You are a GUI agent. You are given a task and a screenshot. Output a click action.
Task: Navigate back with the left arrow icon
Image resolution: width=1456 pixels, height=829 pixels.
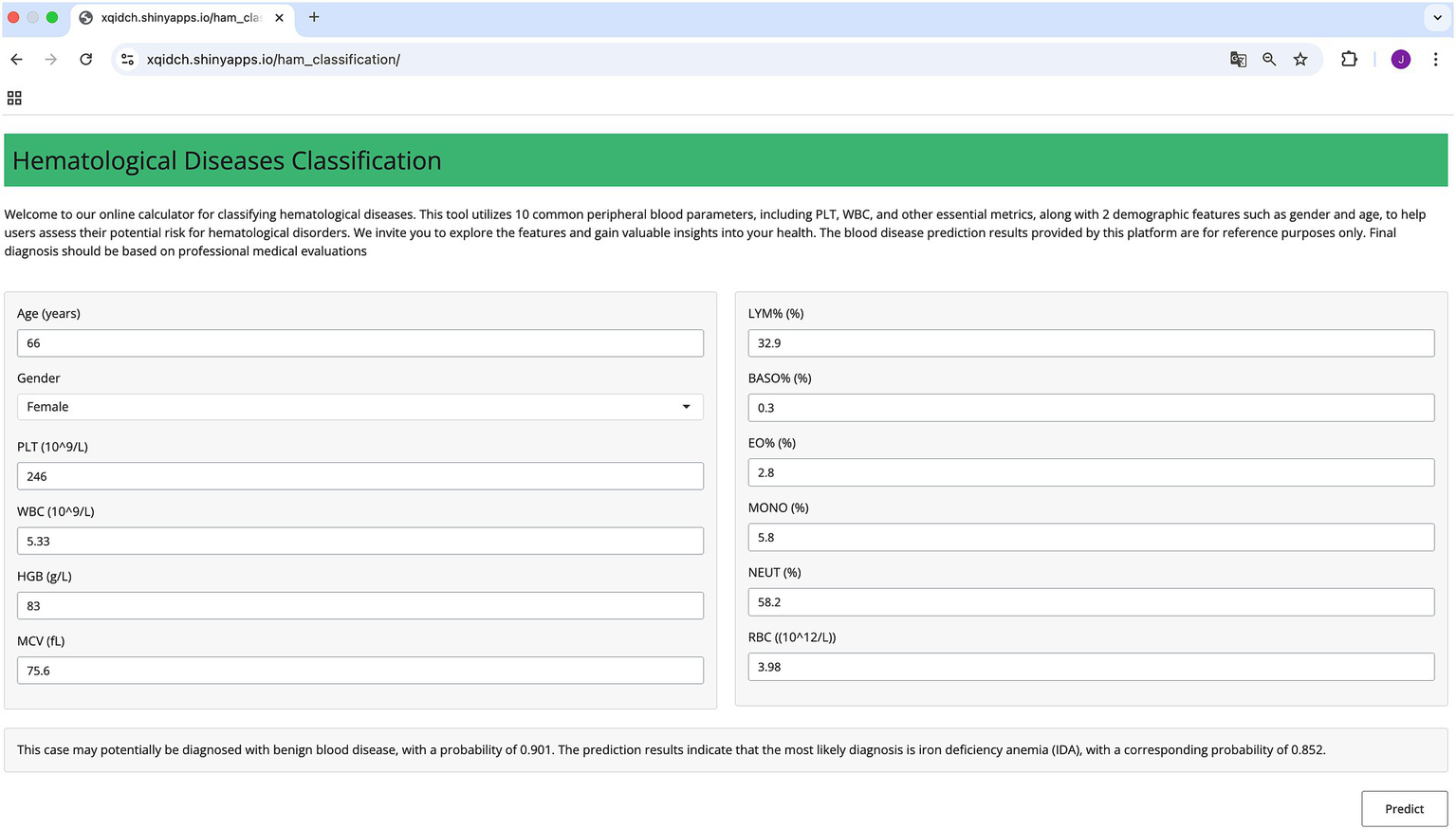coord(16,59)
